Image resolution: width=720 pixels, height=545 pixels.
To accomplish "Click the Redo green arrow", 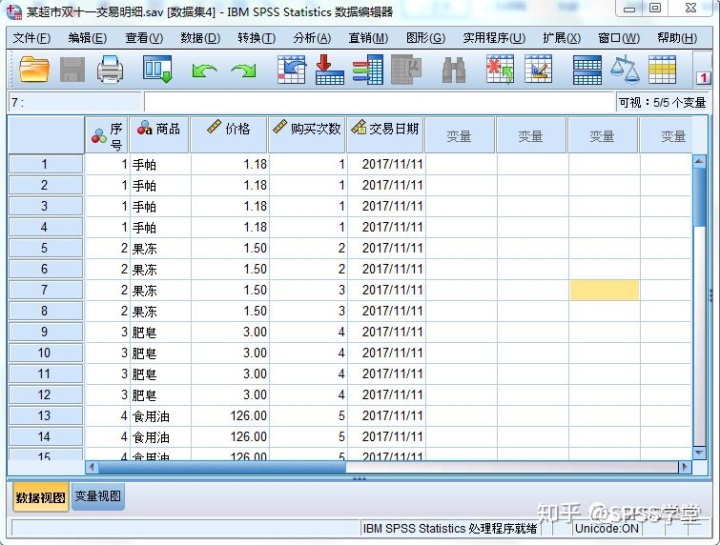I will [243, 71].
